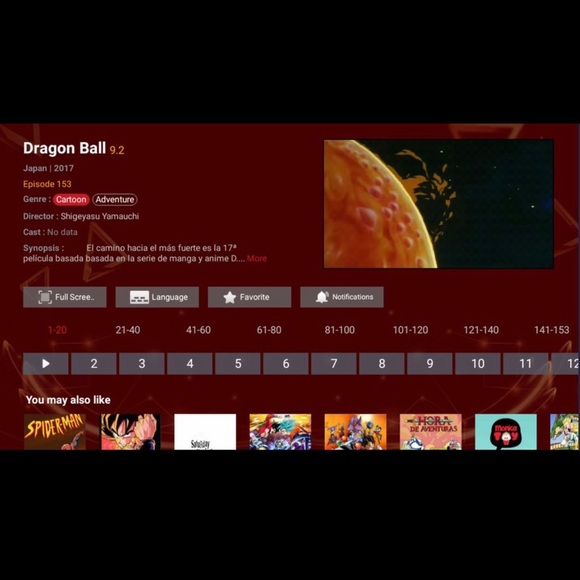Click the 9.2 rating value
The image size is (580, 580).
[117, 150]
